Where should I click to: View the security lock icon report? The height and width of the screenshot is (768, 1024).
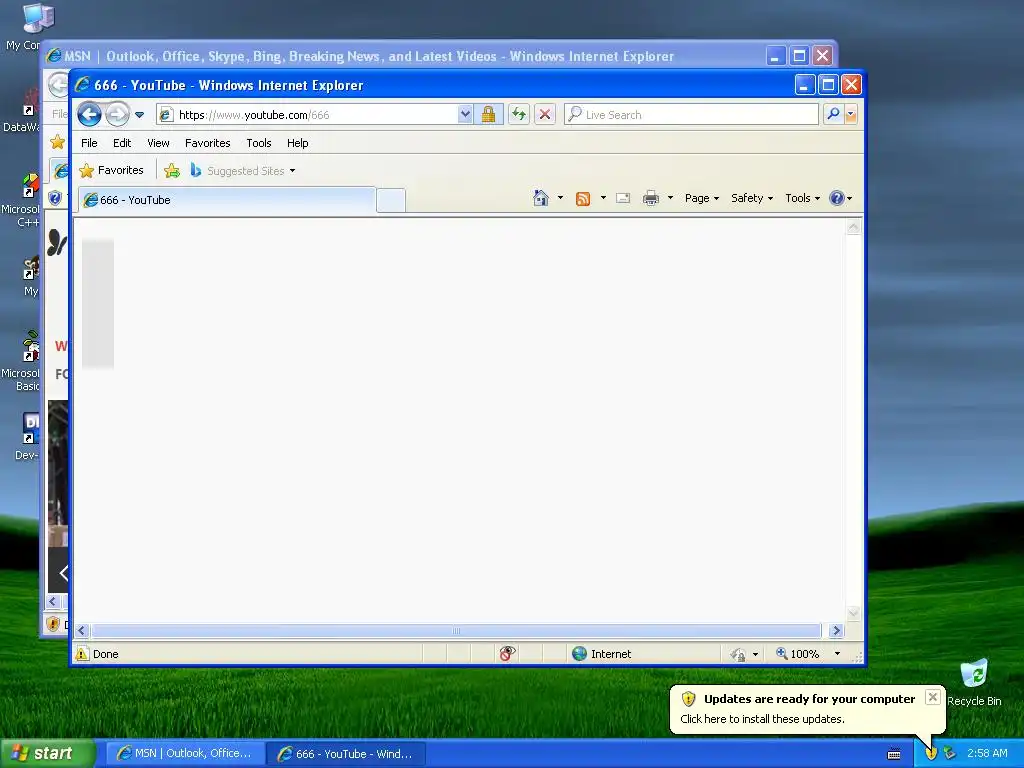(488, 115)
